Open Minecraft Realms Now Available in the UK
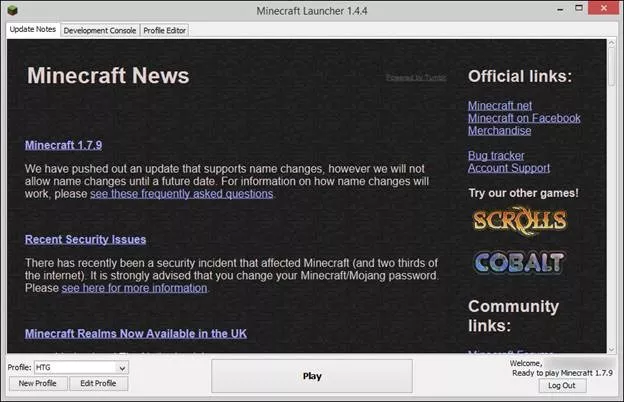 (136, 334)
